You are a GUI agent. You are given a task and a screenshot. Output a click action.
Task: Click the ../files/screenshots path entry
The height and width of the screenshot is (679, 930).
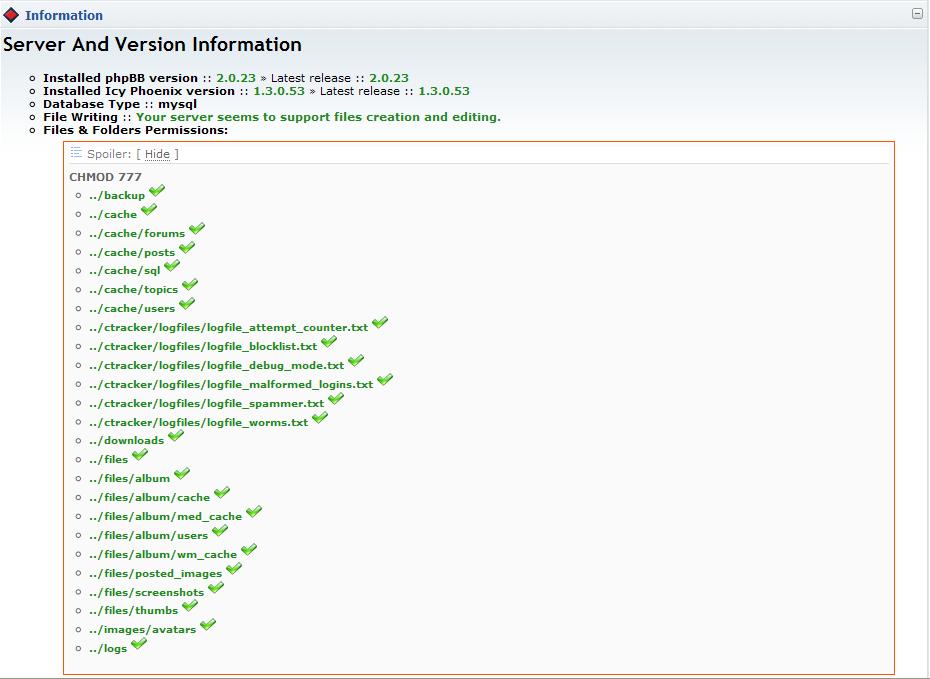pyautogui.click(x=146, y=593)
